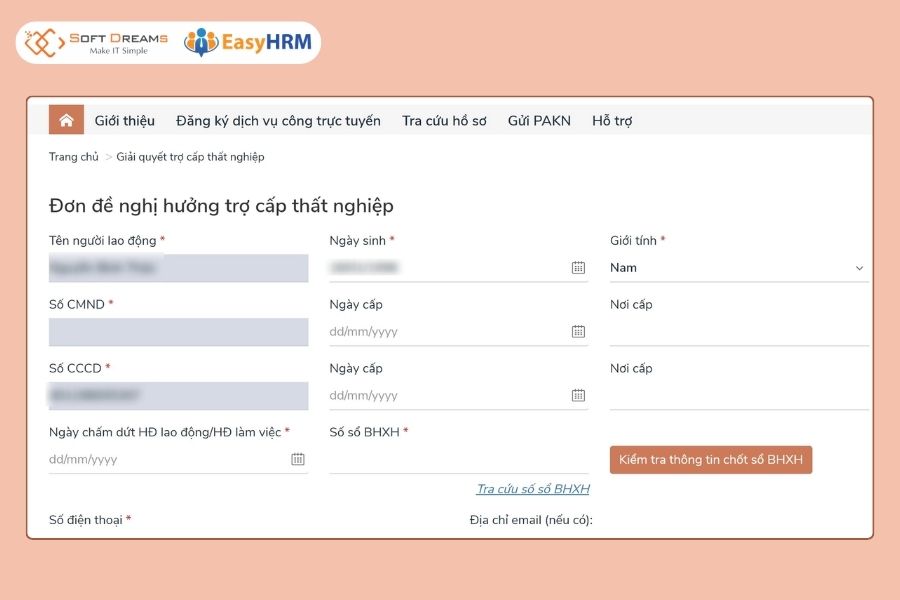Open the Hỗ trợ menu

coord(612,121)
